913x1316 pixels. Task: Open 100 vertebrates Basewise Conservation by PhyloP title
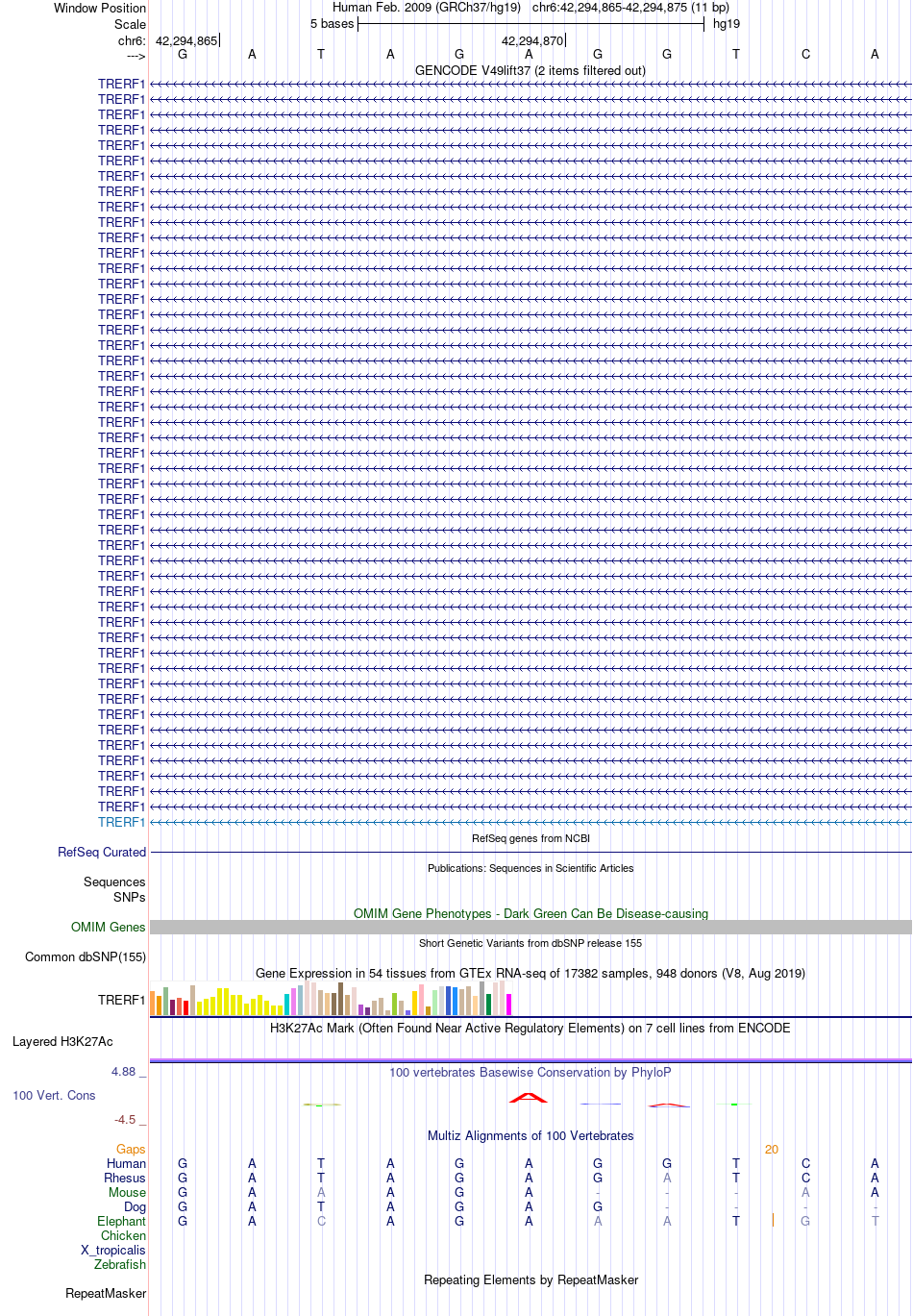point(531,1072)
